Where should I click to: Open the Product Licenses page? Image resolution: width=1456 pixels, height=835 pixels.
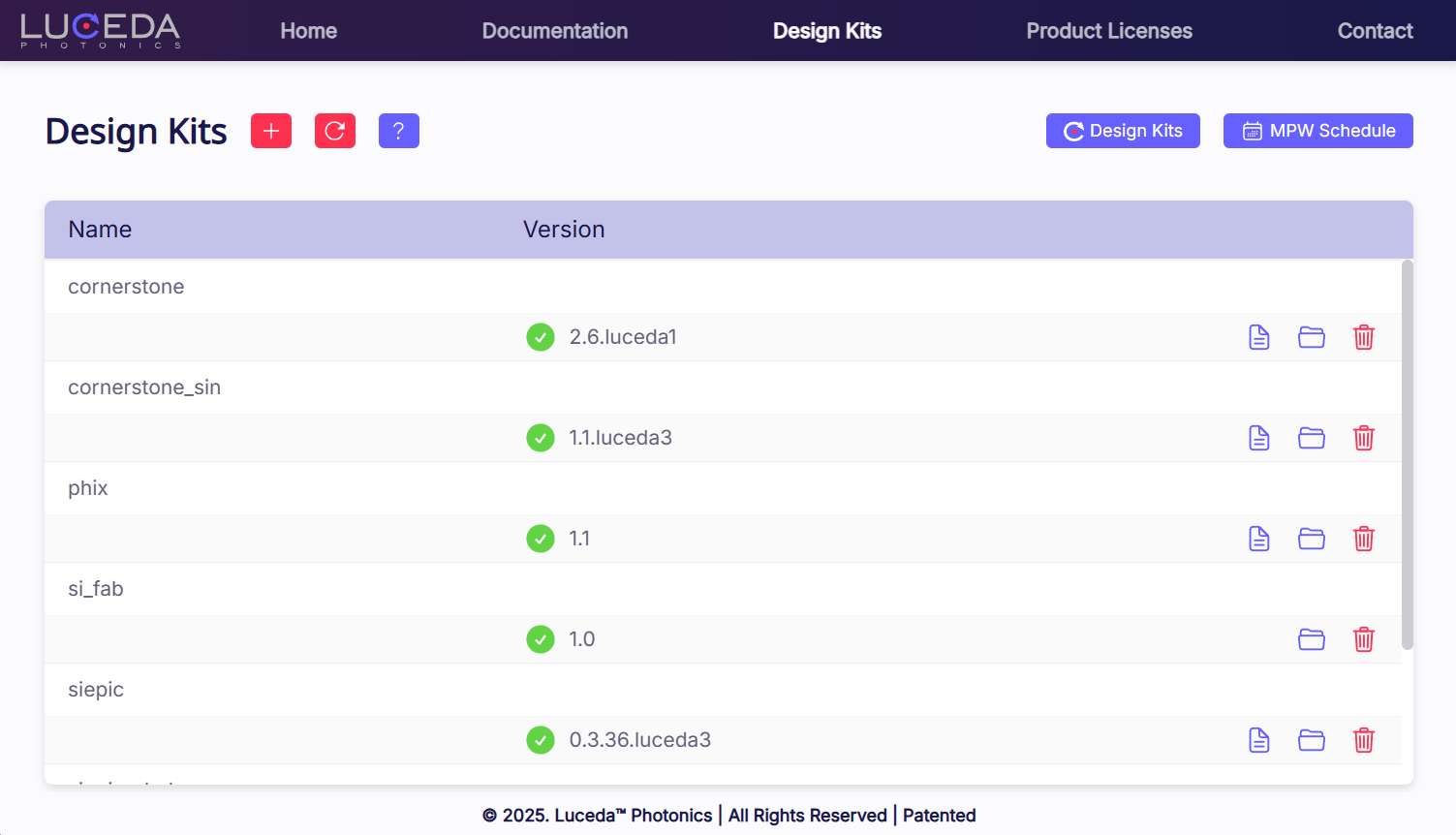point(1108,31)
